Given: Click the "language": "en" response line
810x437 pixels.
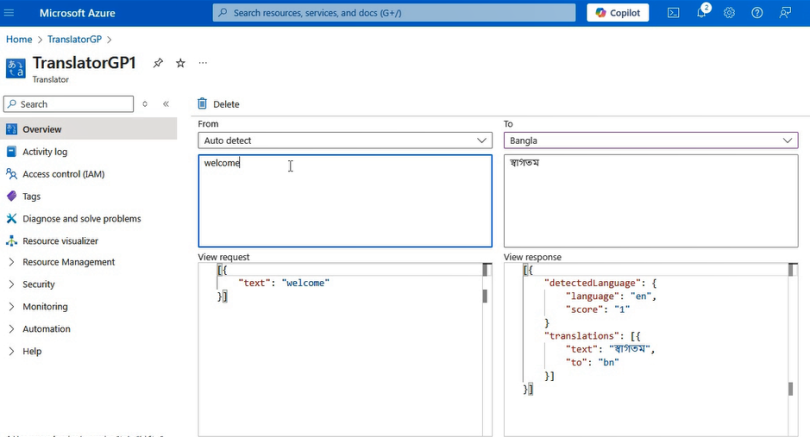Looking at the screenshot, I should click(611, 296).
